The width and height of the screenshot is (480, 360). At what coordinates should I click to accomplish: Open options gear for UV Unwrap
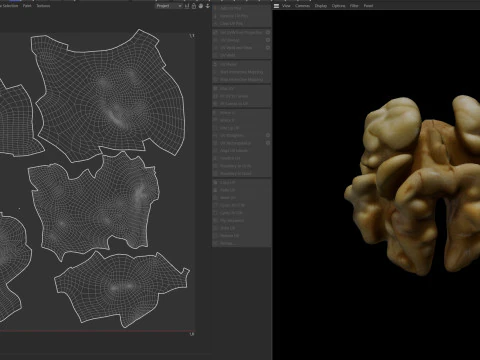tap(268, 40)
